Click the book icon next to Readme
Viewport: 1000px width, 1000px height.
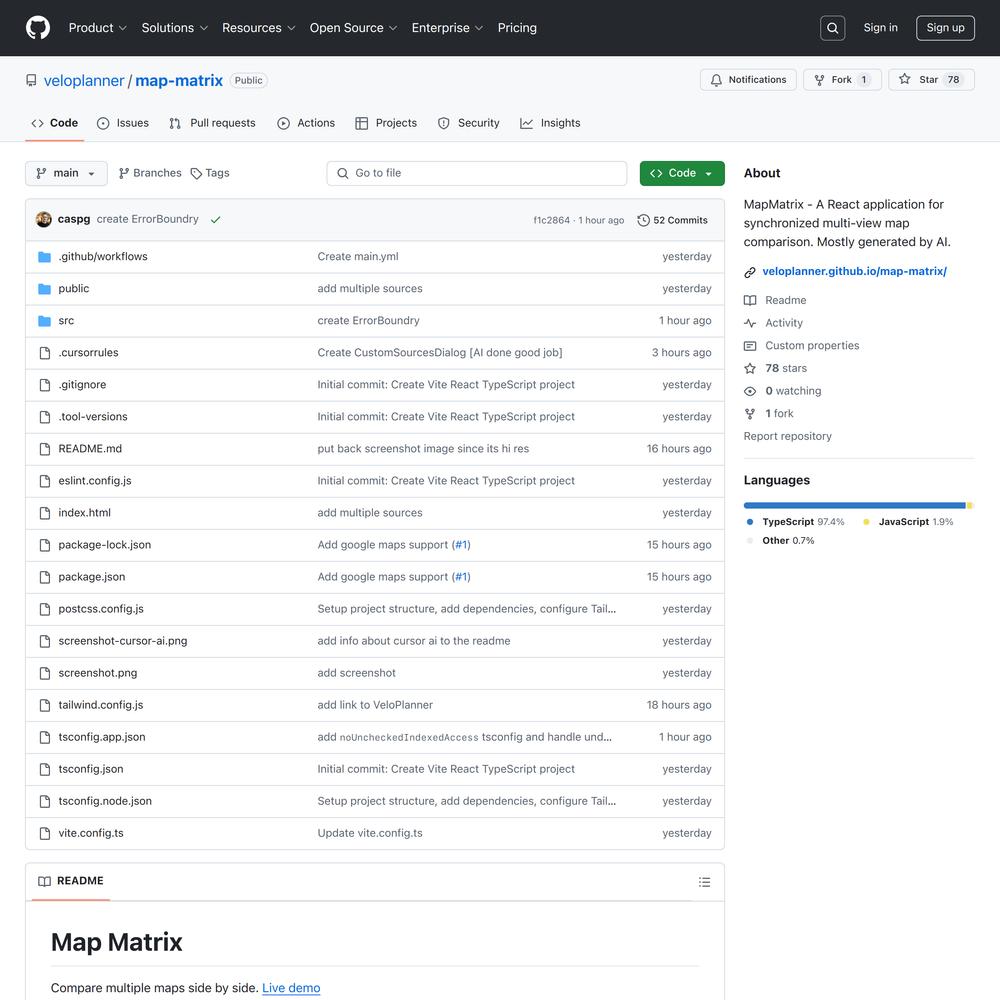750,300
